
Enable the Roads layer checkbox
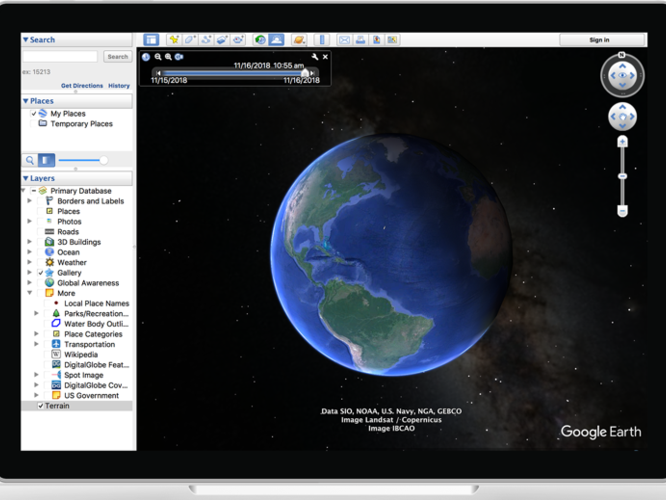click(x=41, y=232)
